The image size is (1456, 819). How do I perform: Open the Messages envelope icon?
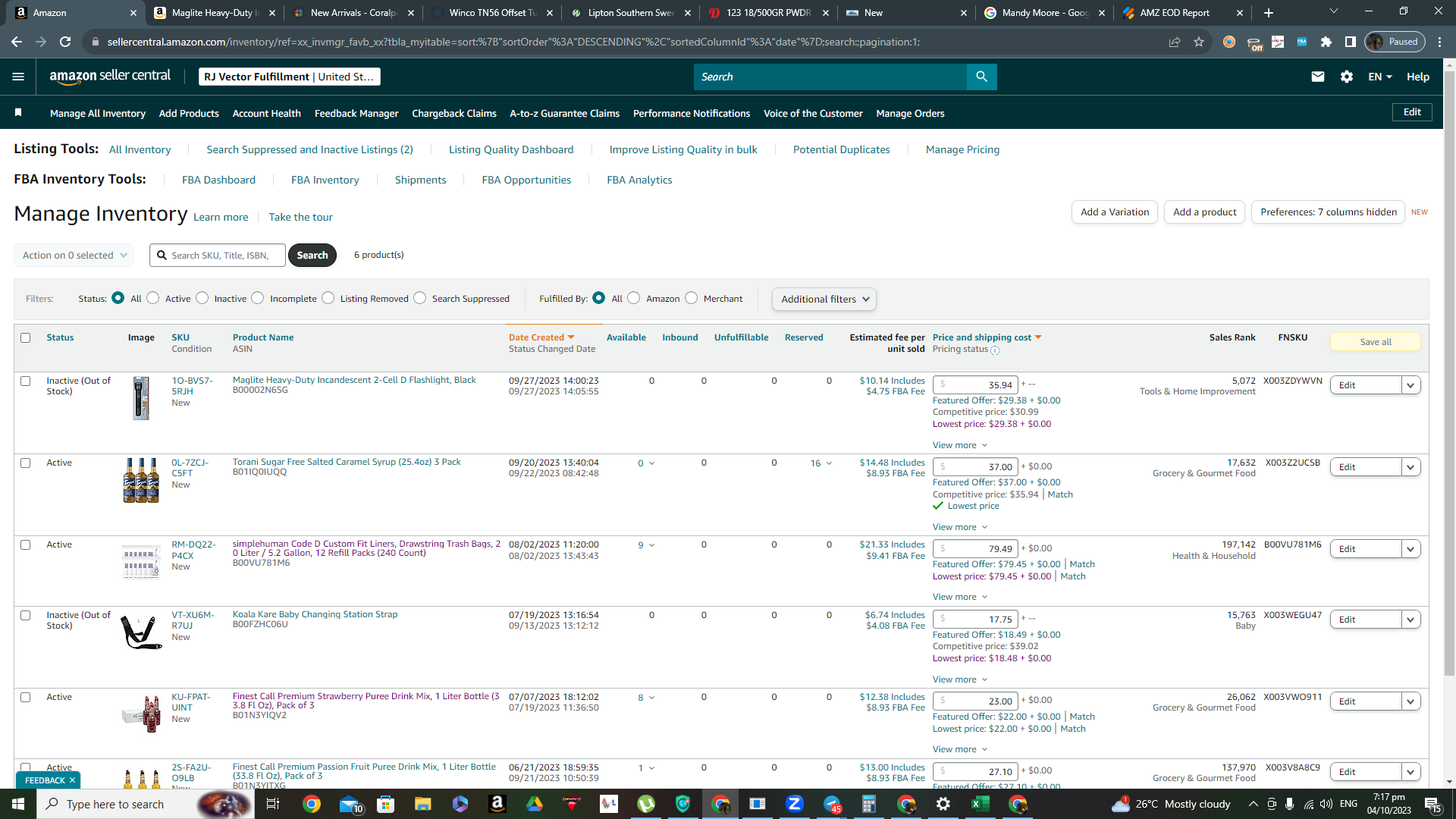tap(1318, 77)
